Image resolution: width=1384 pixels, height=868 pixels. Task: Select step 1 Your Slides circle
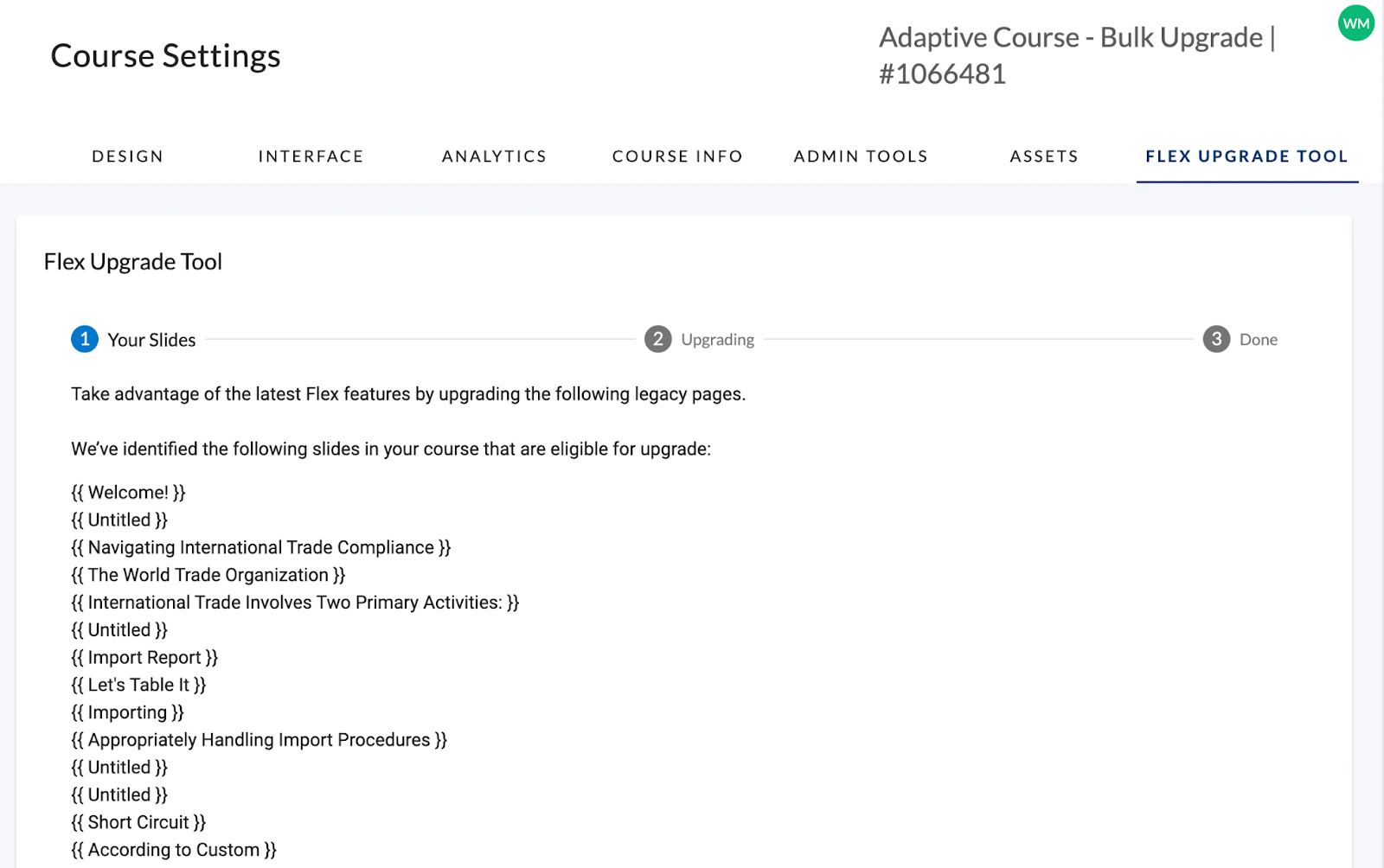[x=85, y=340]
